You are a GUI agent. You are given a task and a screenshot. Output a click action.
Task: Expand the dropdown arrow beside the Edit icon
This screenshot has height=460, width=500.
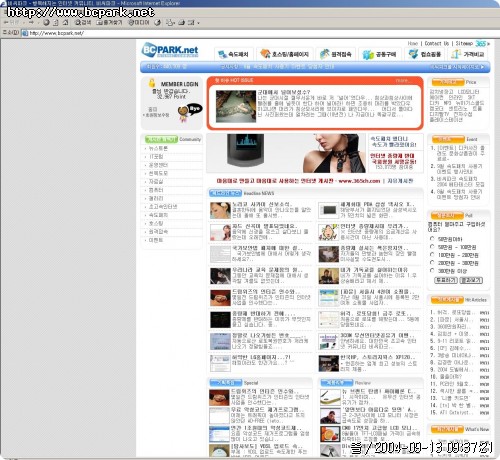[x=199, y=23]
